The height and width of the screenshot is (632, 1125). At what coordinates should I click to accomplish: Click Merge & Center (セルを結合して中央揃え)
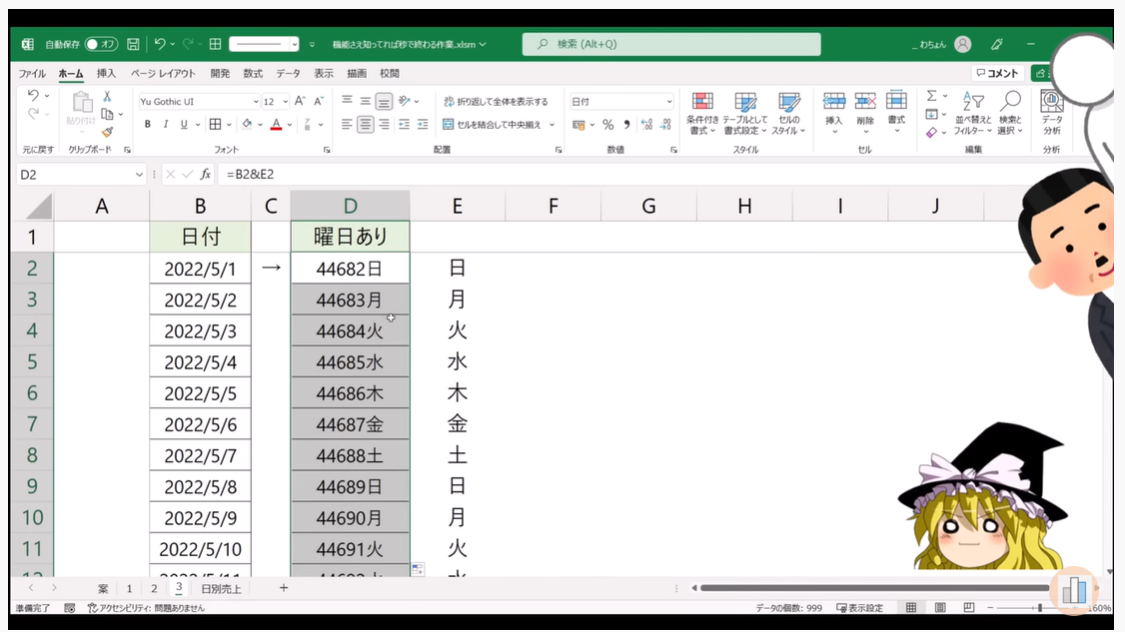point(495,125)
